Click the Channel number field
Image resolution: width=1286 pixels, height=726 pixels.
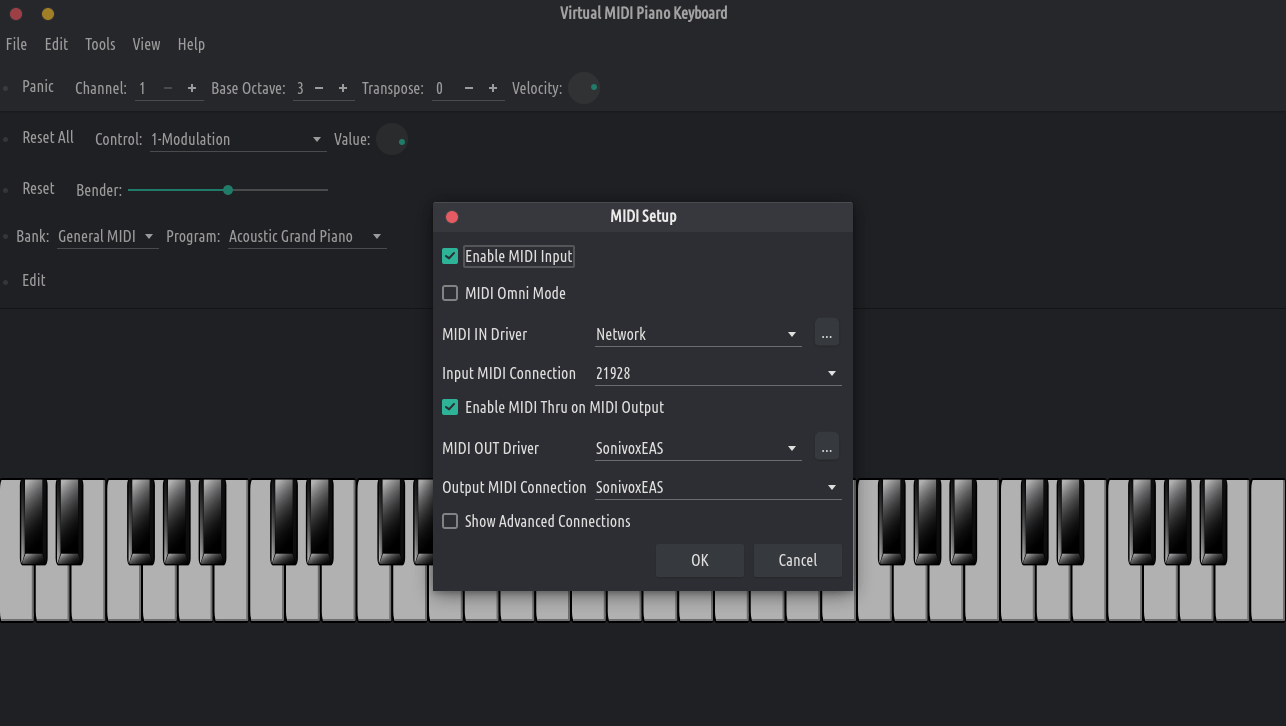point(146,88)
